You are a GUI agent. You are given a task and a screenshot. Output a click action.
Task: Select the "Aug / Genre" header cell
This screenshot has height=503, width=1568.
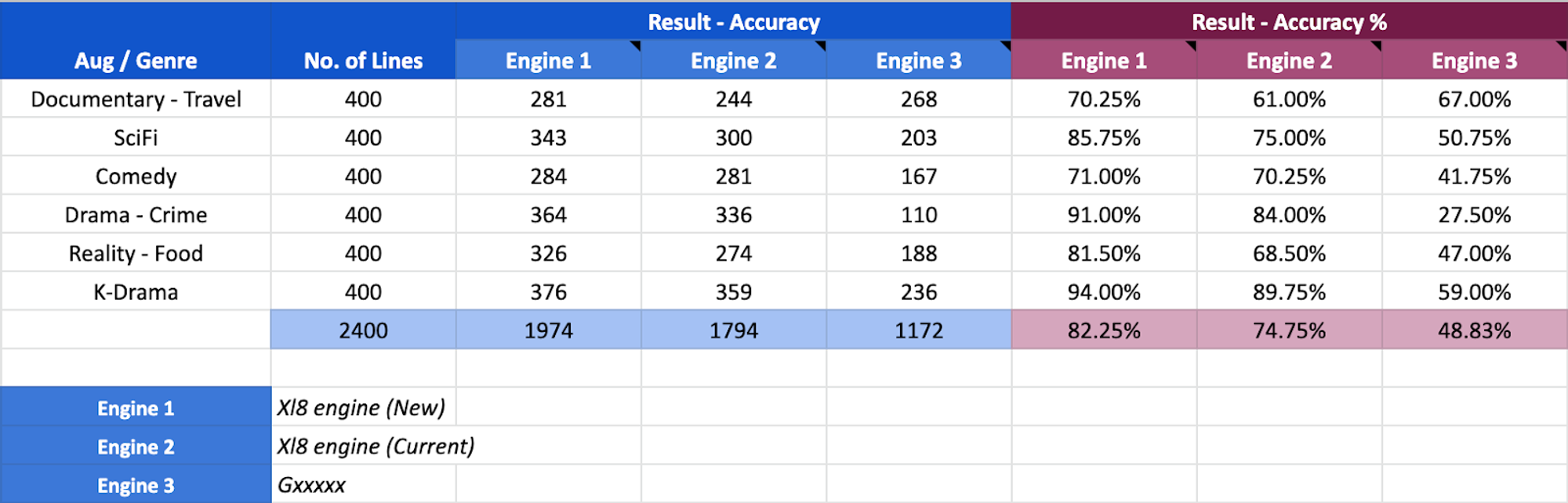click(x=136, y=60)
